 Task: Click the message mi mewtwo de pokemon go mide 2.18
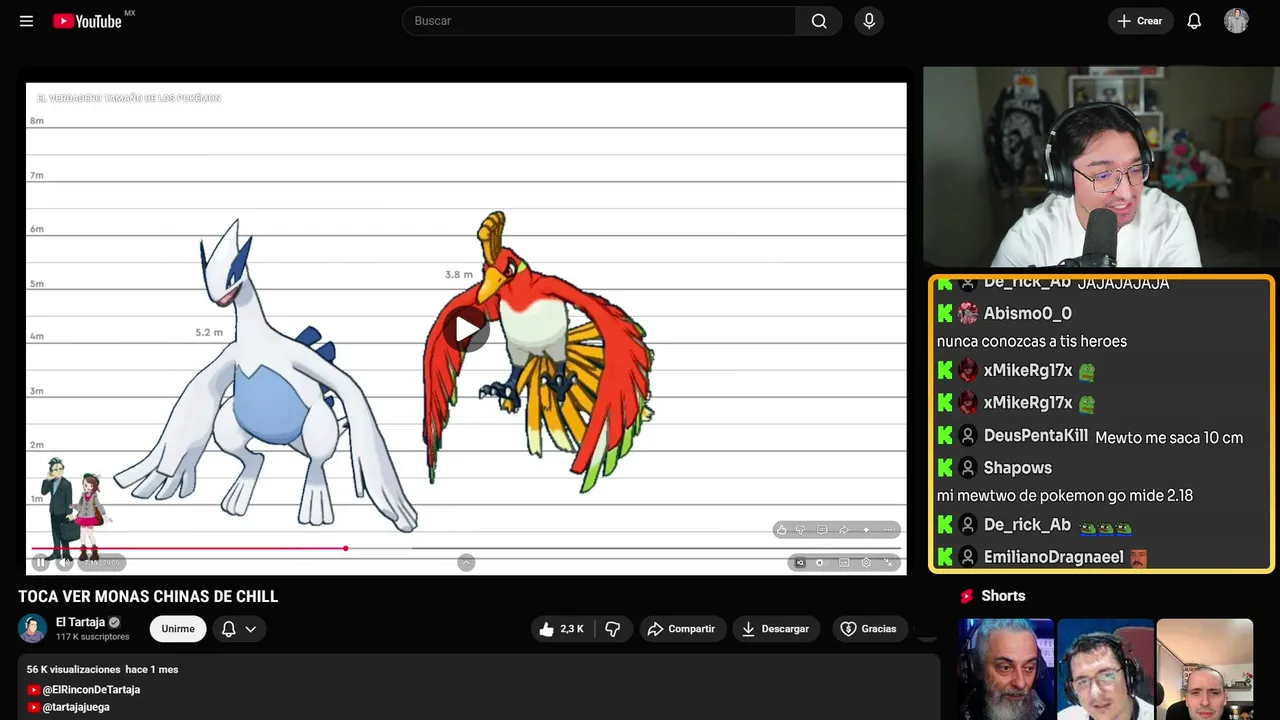click(x=1065, y=495)
